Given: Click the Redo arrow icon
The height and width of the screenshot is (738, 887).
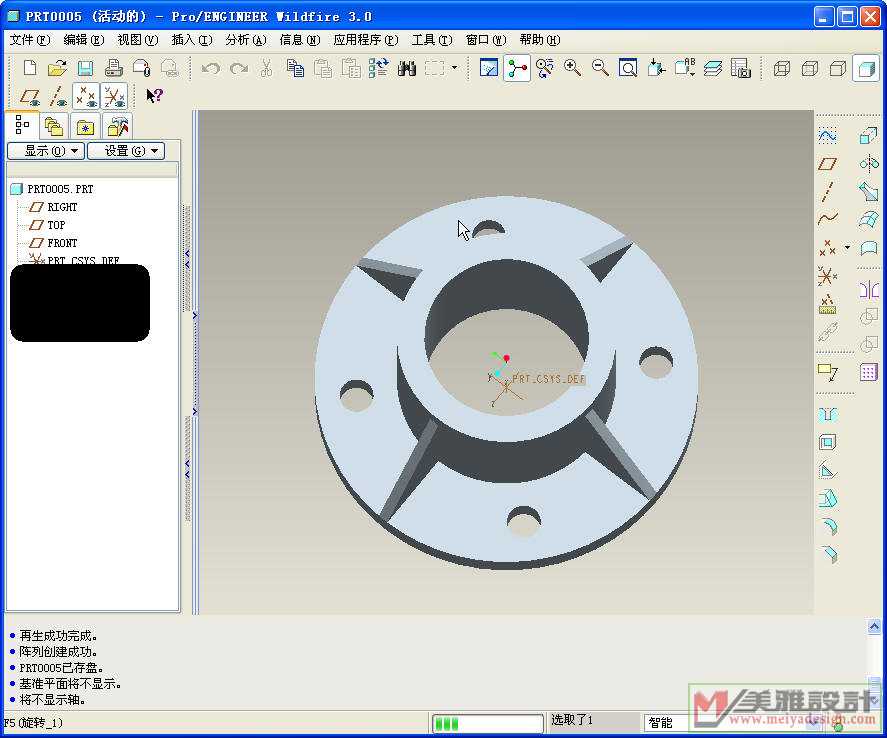Looking at the screenshot, I should [x=239, y=68].
